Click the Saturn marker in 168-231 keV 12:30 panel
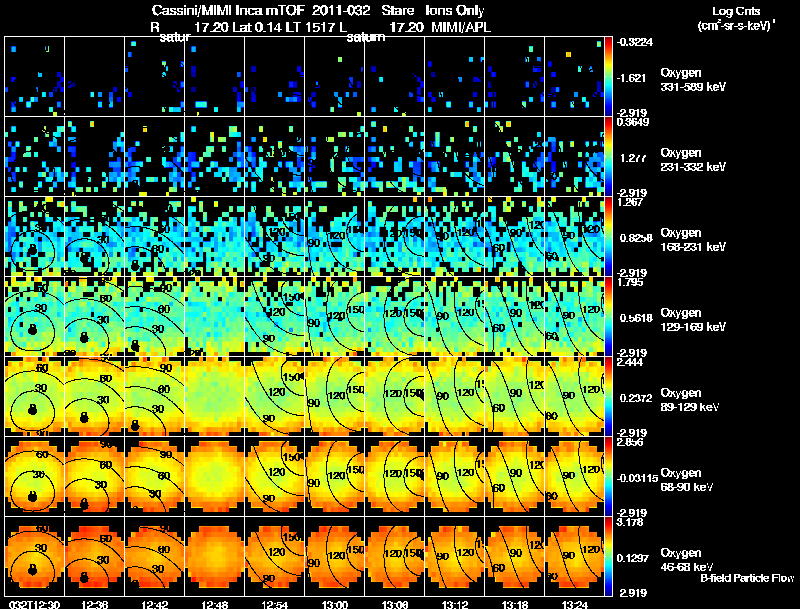The height and width of the screenshot is (609, 800). tap(32, 249)
